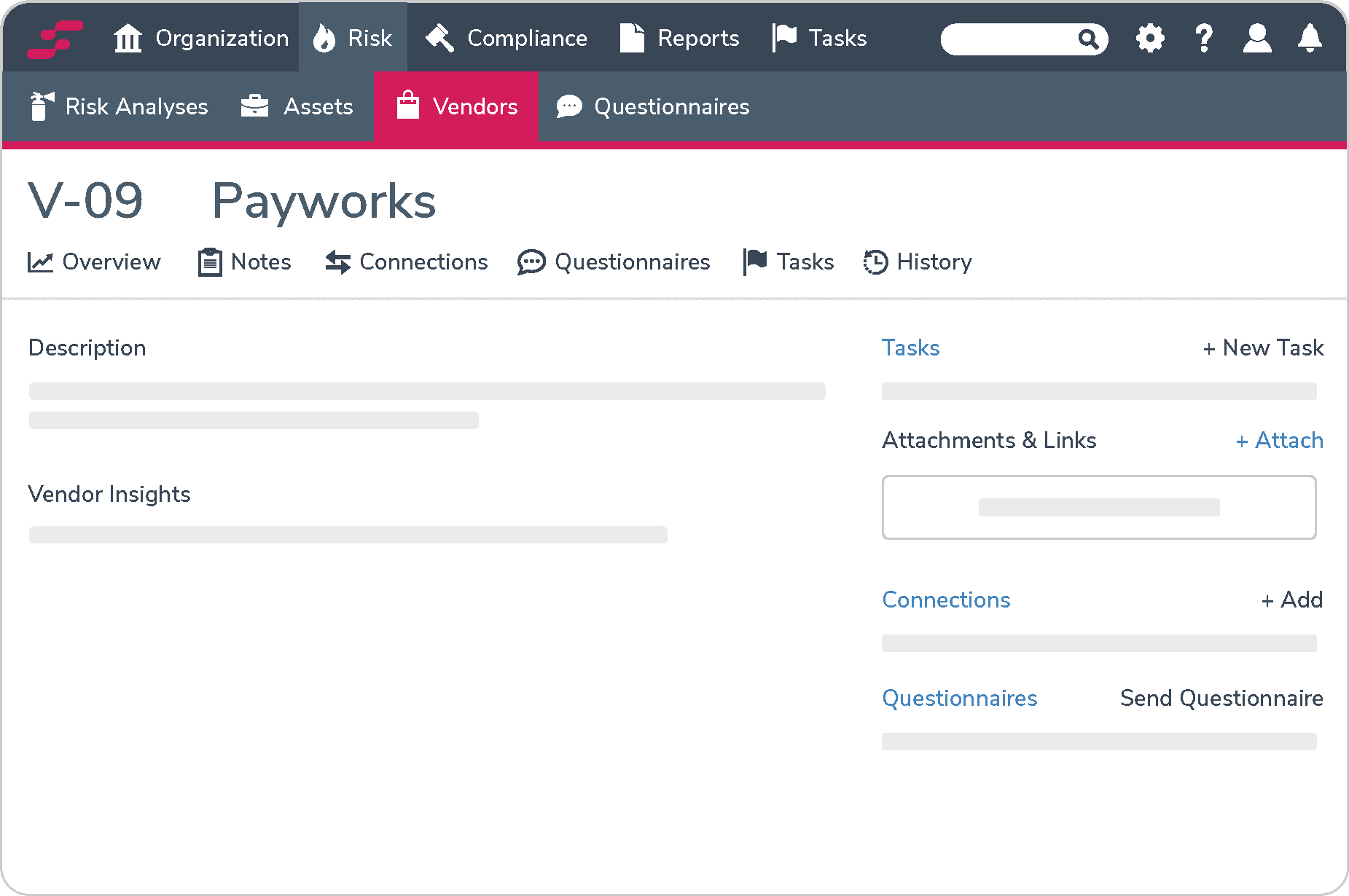Open notifications bell icon
This screenshot has width=1349, height=896.
pyautogui.click(x=1310, y=38)
